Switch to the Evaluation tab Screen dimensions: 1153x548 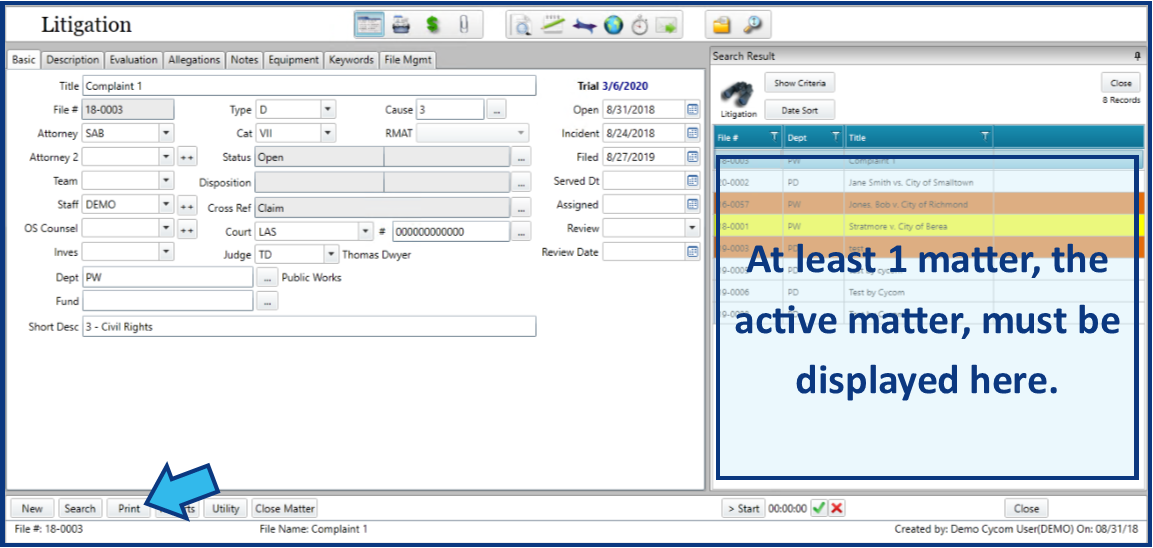[133, 60]
